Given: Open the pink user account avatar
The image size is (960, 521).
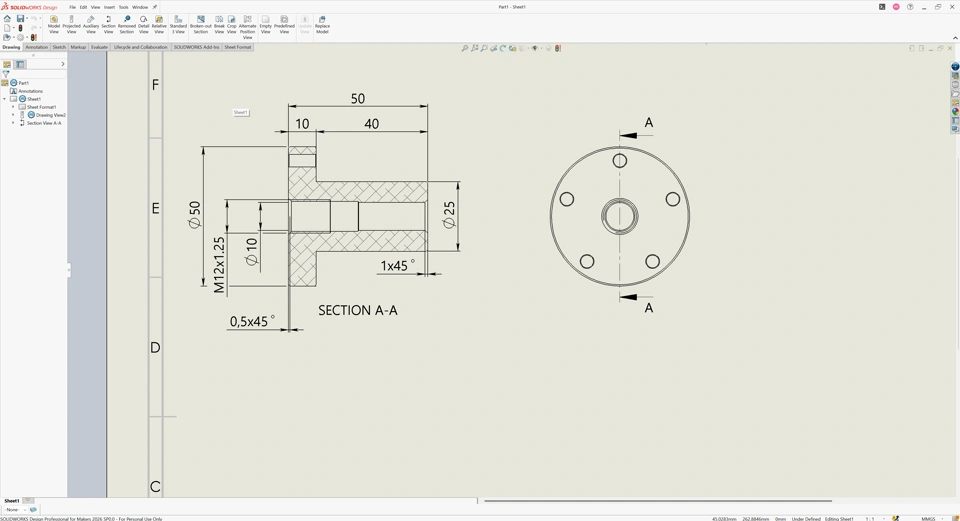Looking at the screenshot, I should click(x=896, y=7).
